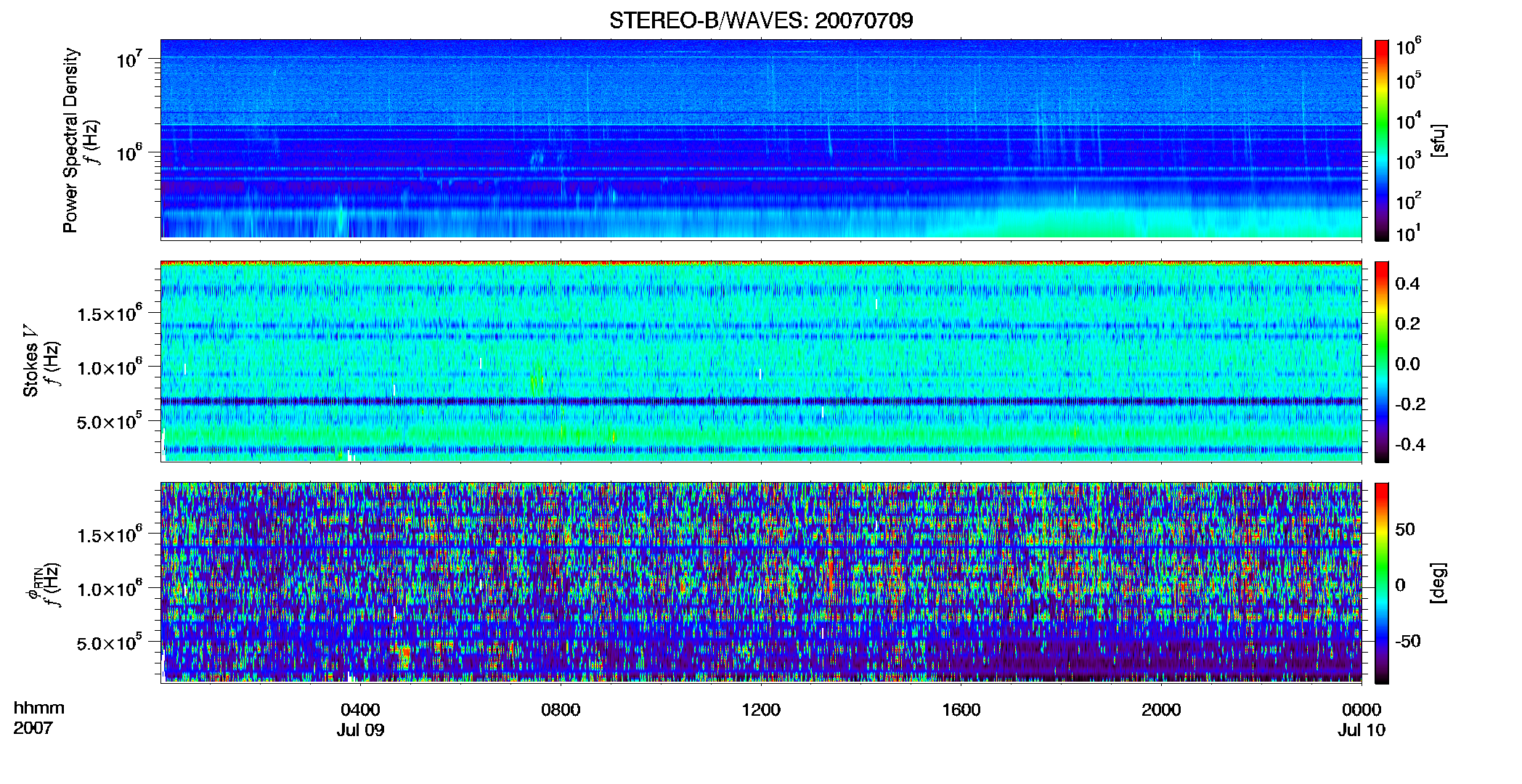The width and height of the screenshot is (1522, 784).
Task: Select the 0400 time tick label
Action: [360, 709]
